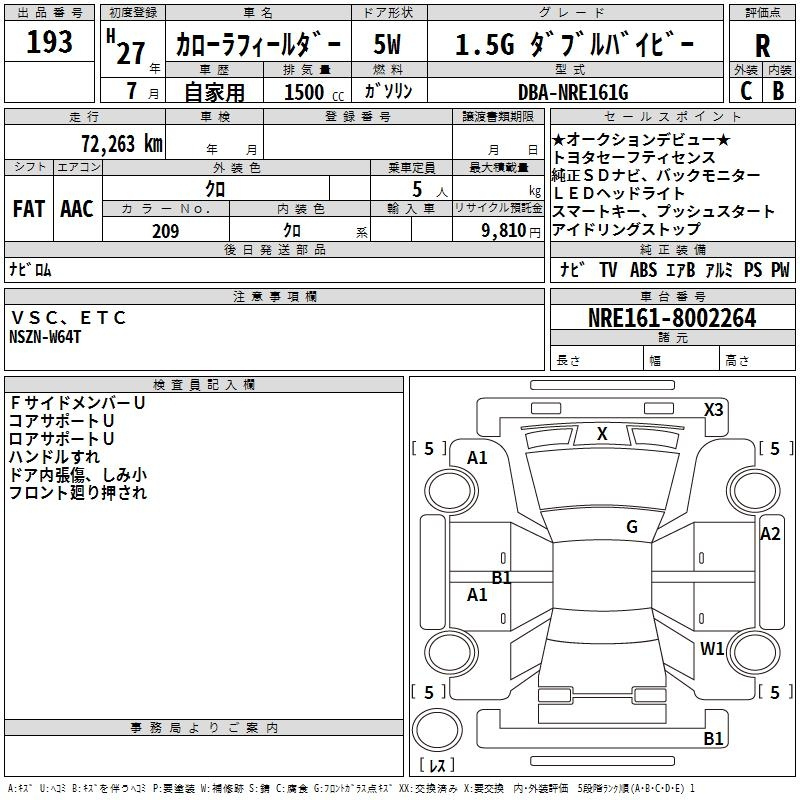Click the lot number 193
Screen dimensions: 800x800
[50, 42]
